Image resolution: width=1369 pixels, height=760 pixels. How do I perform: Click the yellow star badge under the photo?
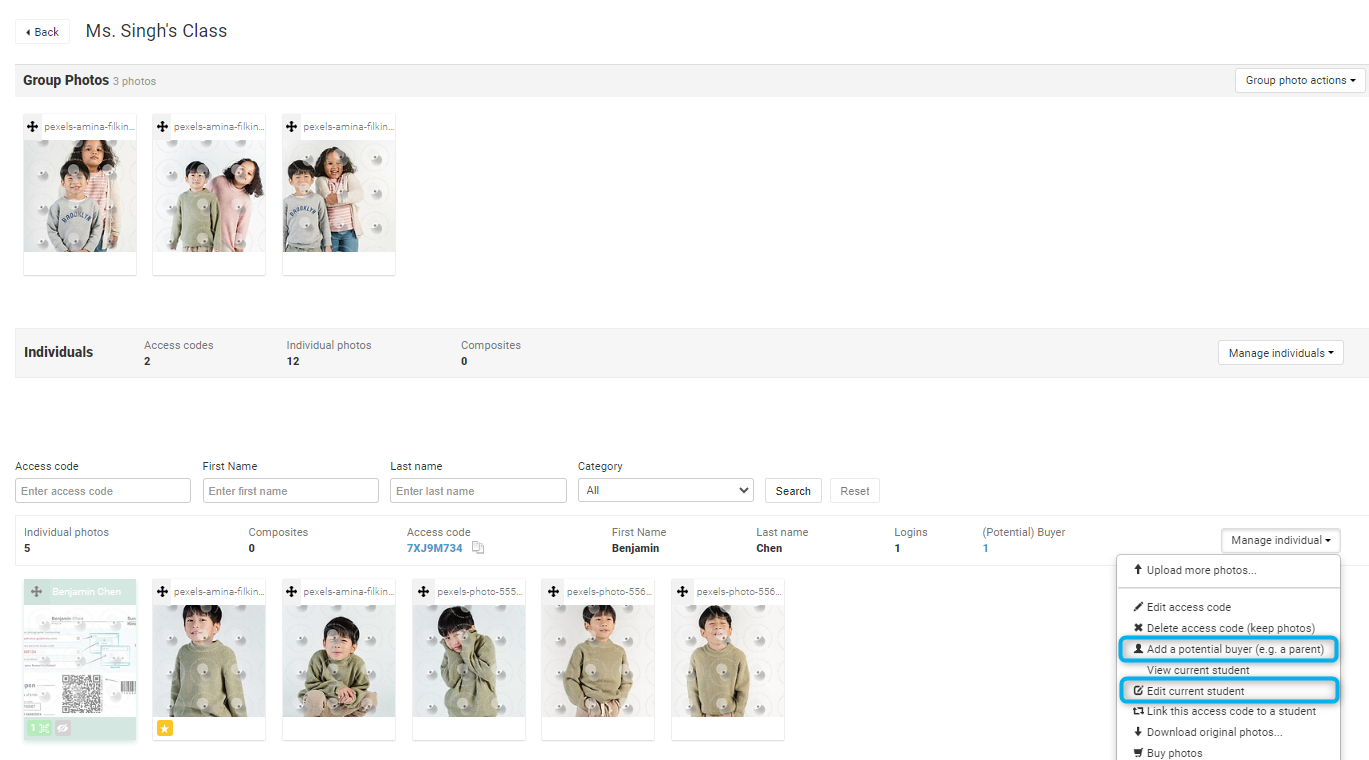click(x=165, y=728)
